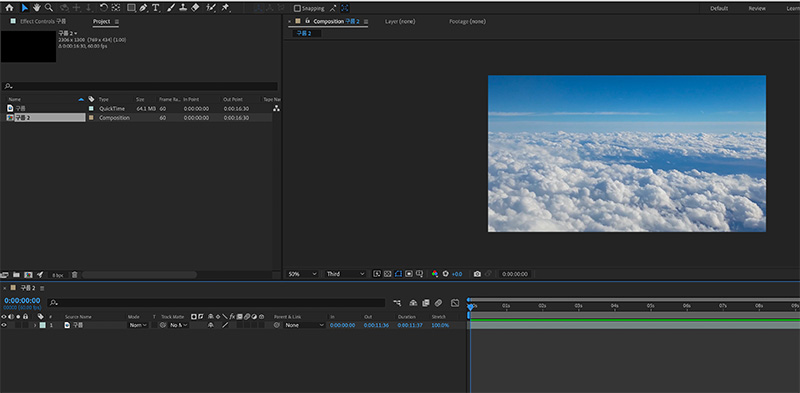Open Show Channel color management icon
800x393 pixels.
point(435,274)
